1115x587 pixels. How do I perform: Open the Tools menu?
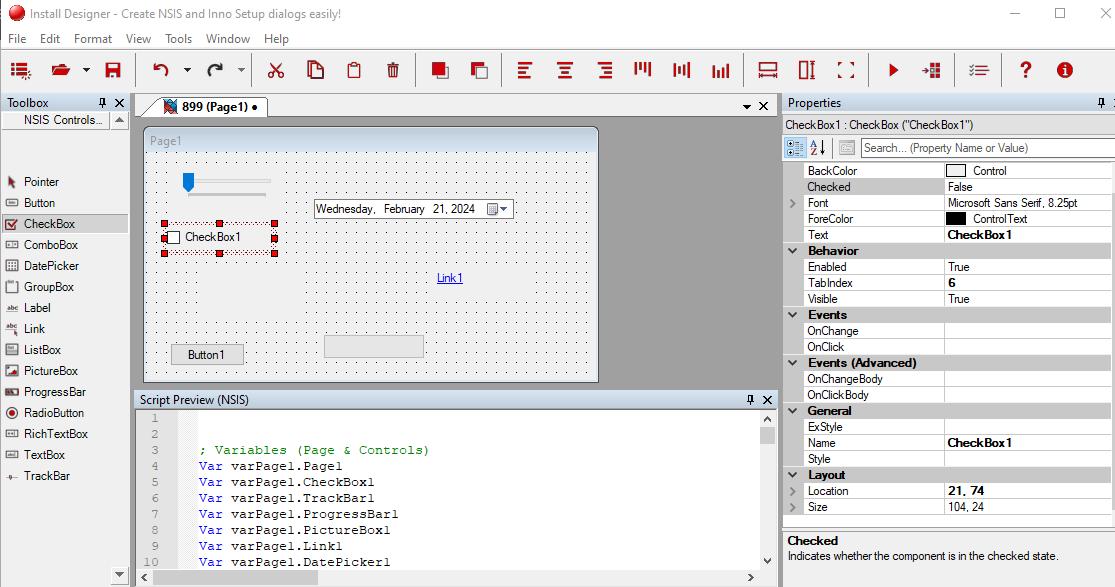pos(178,38)
